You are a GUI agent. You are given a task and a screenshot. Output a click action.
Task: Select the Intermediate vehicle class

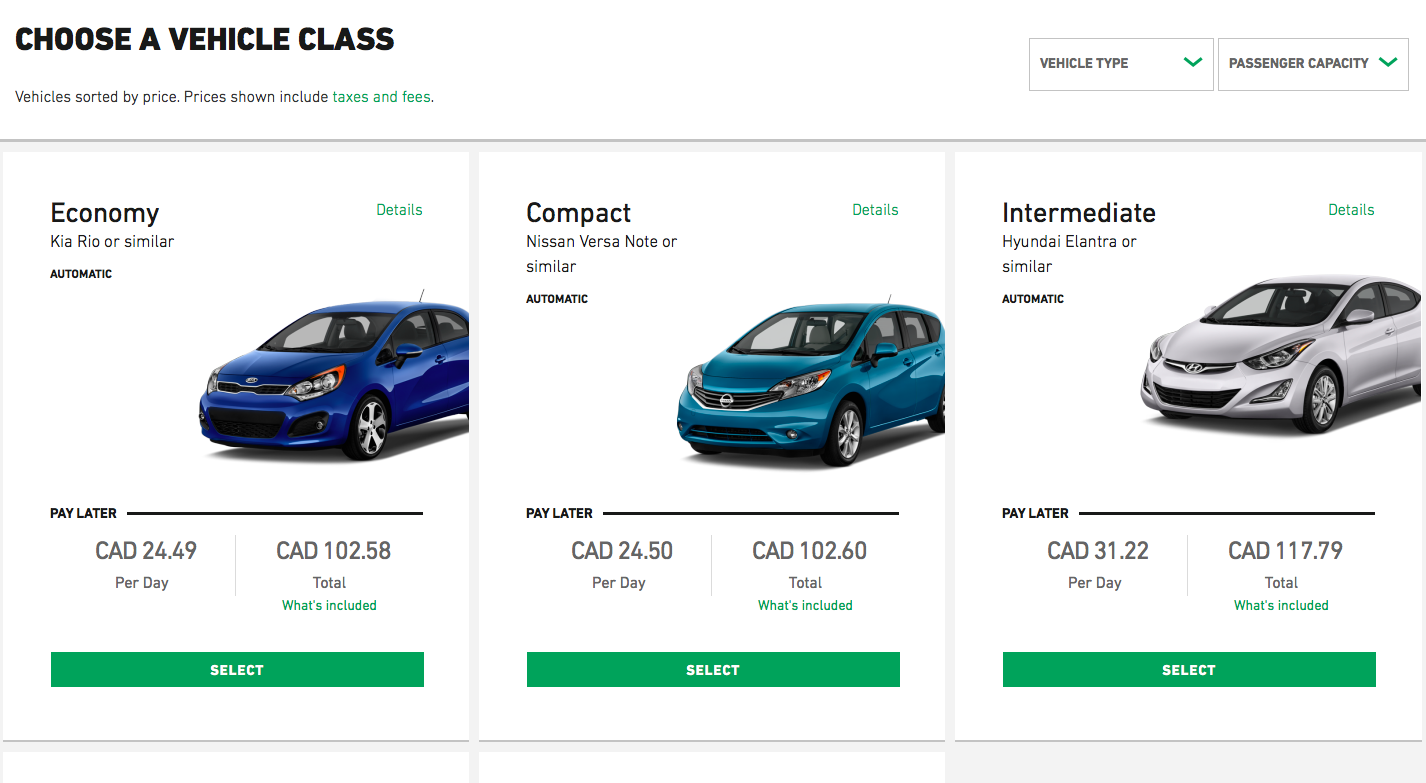(x=1189, y=670)
